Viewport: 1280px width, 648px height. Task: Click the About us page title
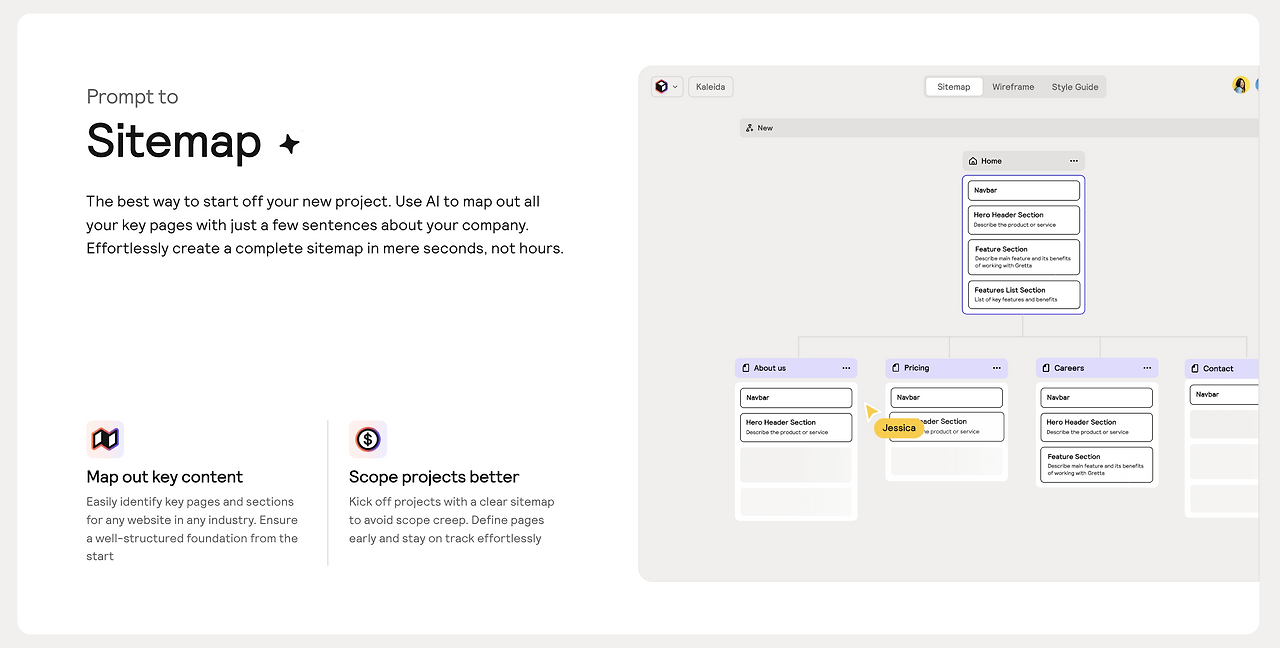770,368
